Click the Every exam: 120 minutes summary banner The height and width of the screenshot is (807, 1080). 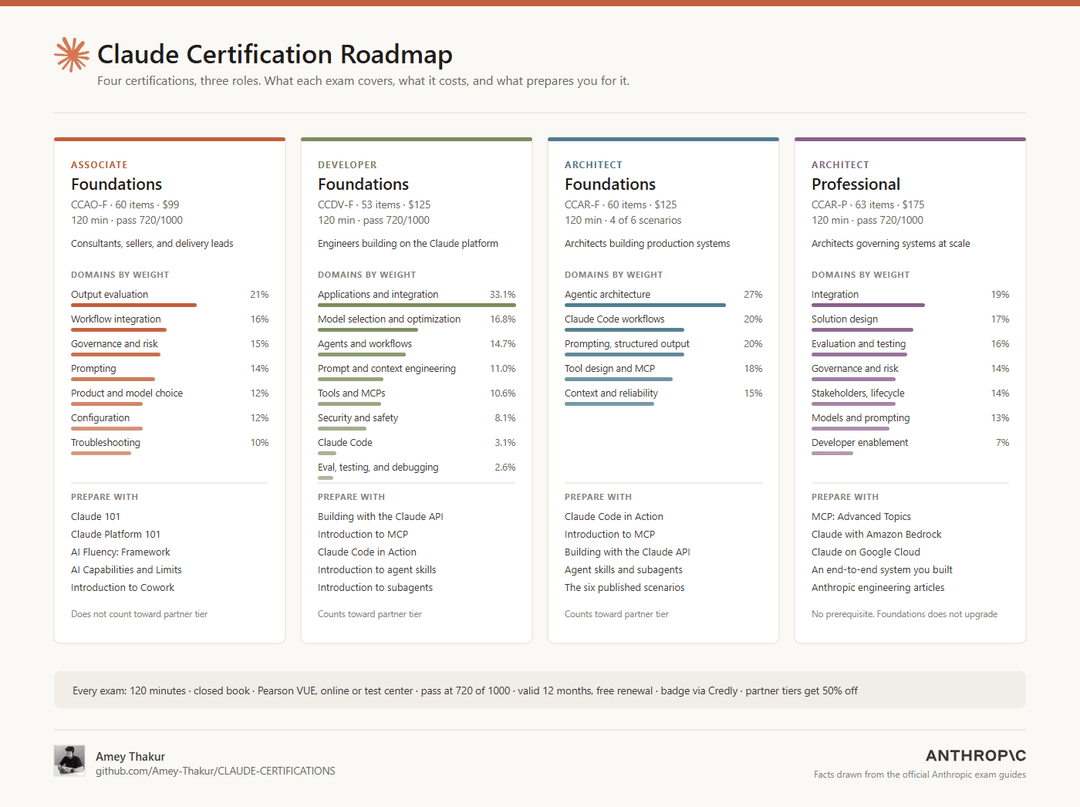[540, 691]
